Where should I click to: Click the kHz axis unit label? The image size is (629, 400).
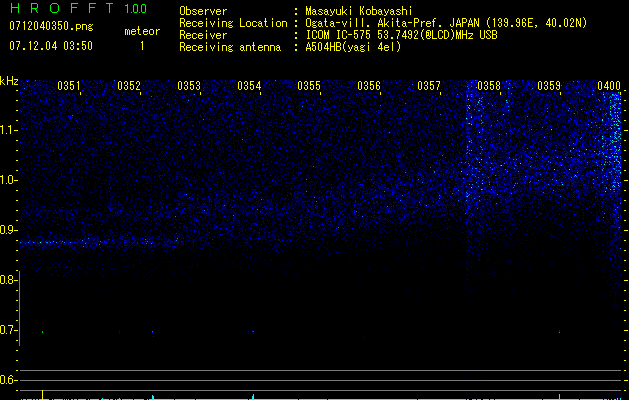click(9, 81)
